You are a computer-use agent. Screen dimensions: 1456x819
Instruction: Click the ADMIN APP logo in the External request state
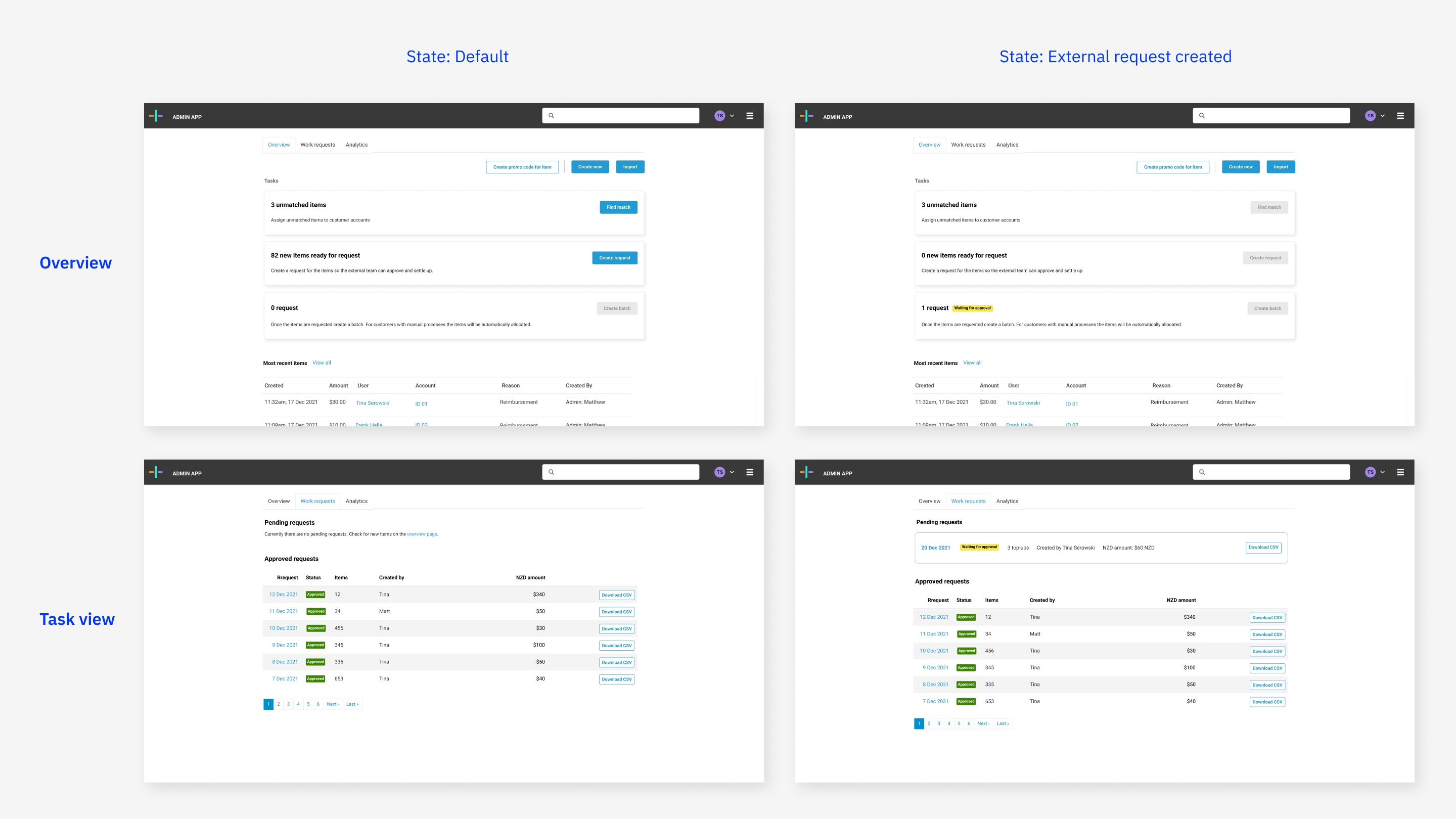tap(807, 116)
